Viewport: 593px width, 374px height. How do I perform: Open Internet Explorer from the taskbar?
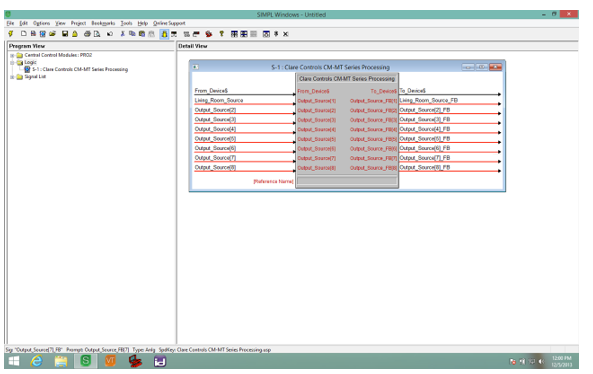click(36, 362)
